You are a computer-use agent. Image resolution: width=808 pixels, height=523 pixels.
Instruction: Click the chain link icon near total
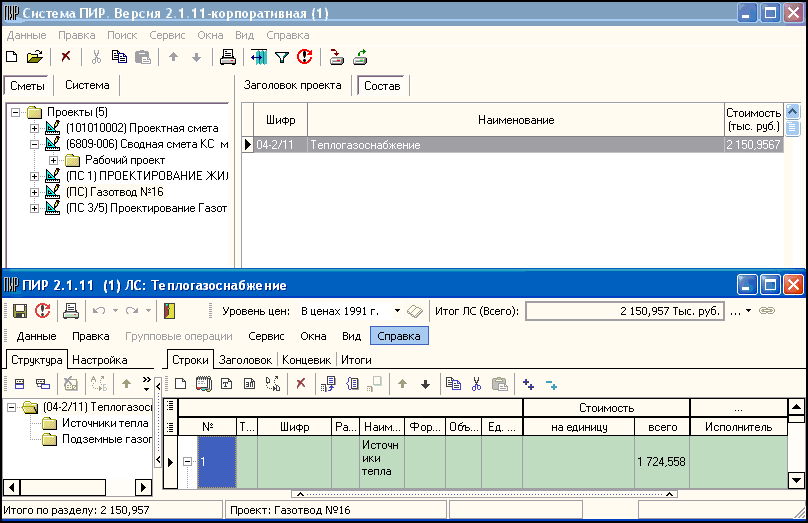pyautogui.click(x=767, y=311)
